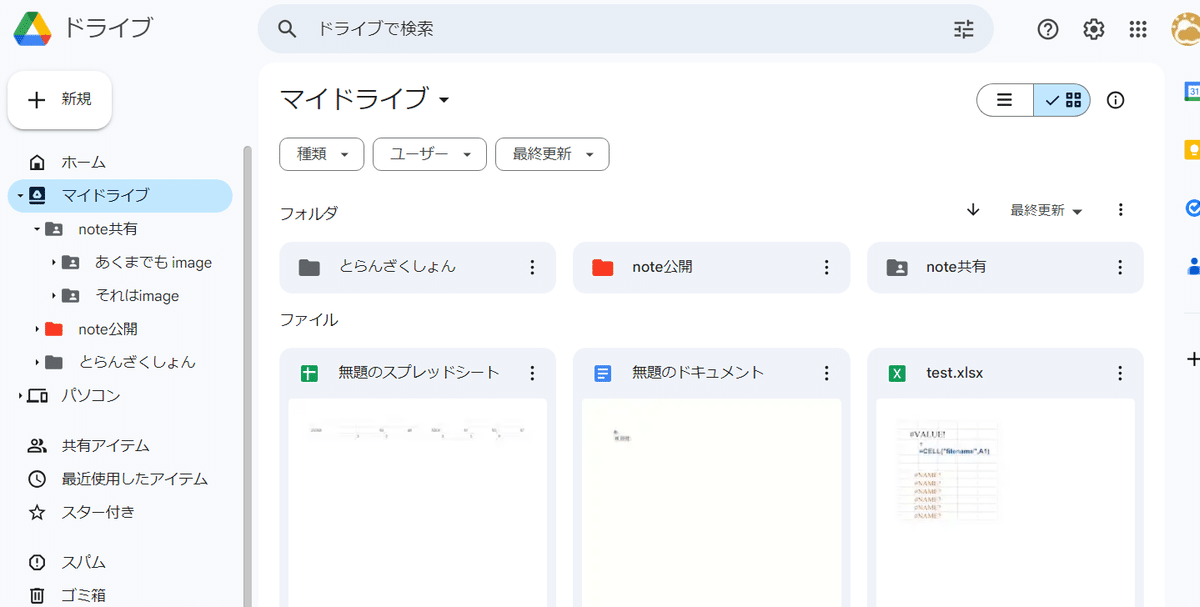The height and width of the screenshot is (607, 1200).
Task: Open the Google apps grid
Action: pos(1138,29)
